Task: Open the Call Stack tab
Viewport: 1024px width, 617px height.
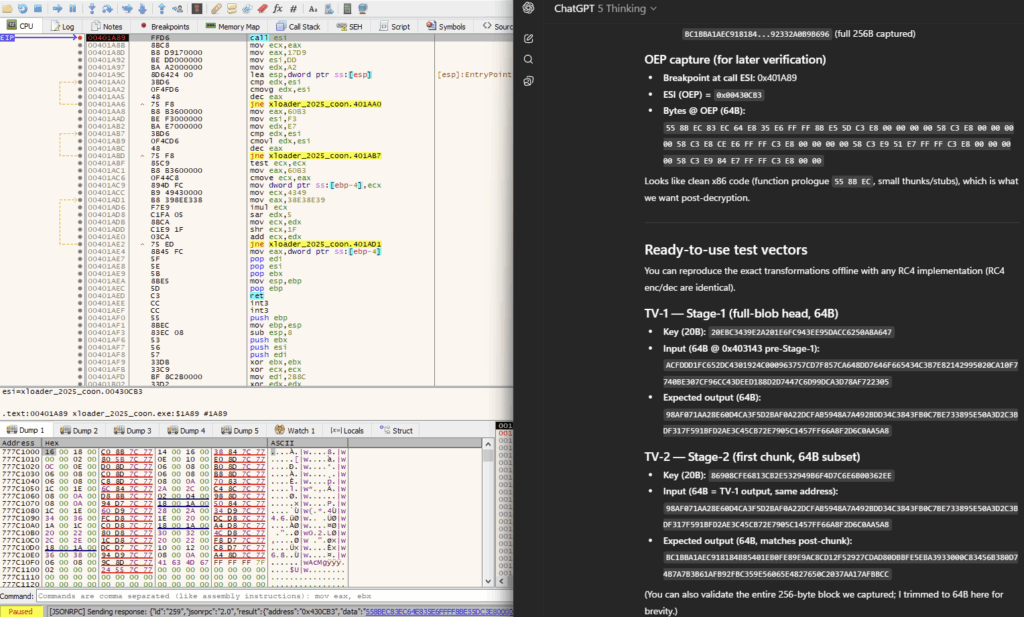Action: coord(298,26)
